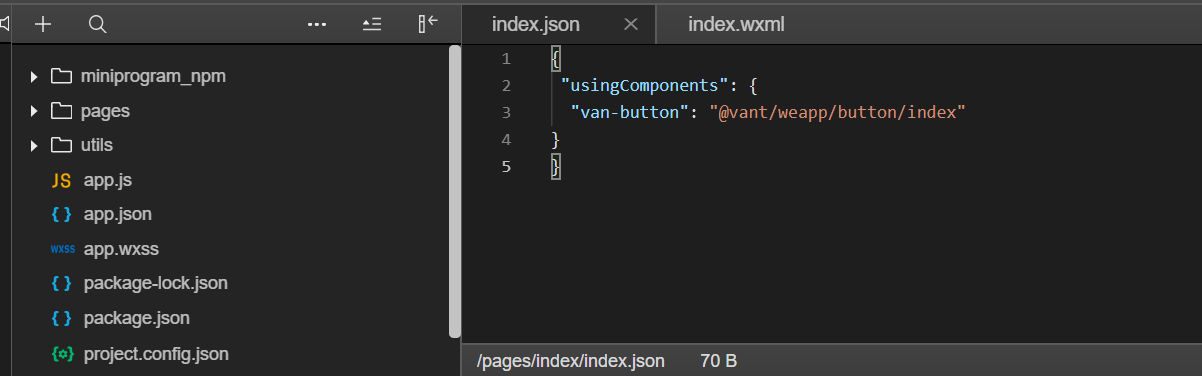Click the file tree vertical scrollbar
The image size is (1202, 376).
pyautogui.click(x=455, y=190)
